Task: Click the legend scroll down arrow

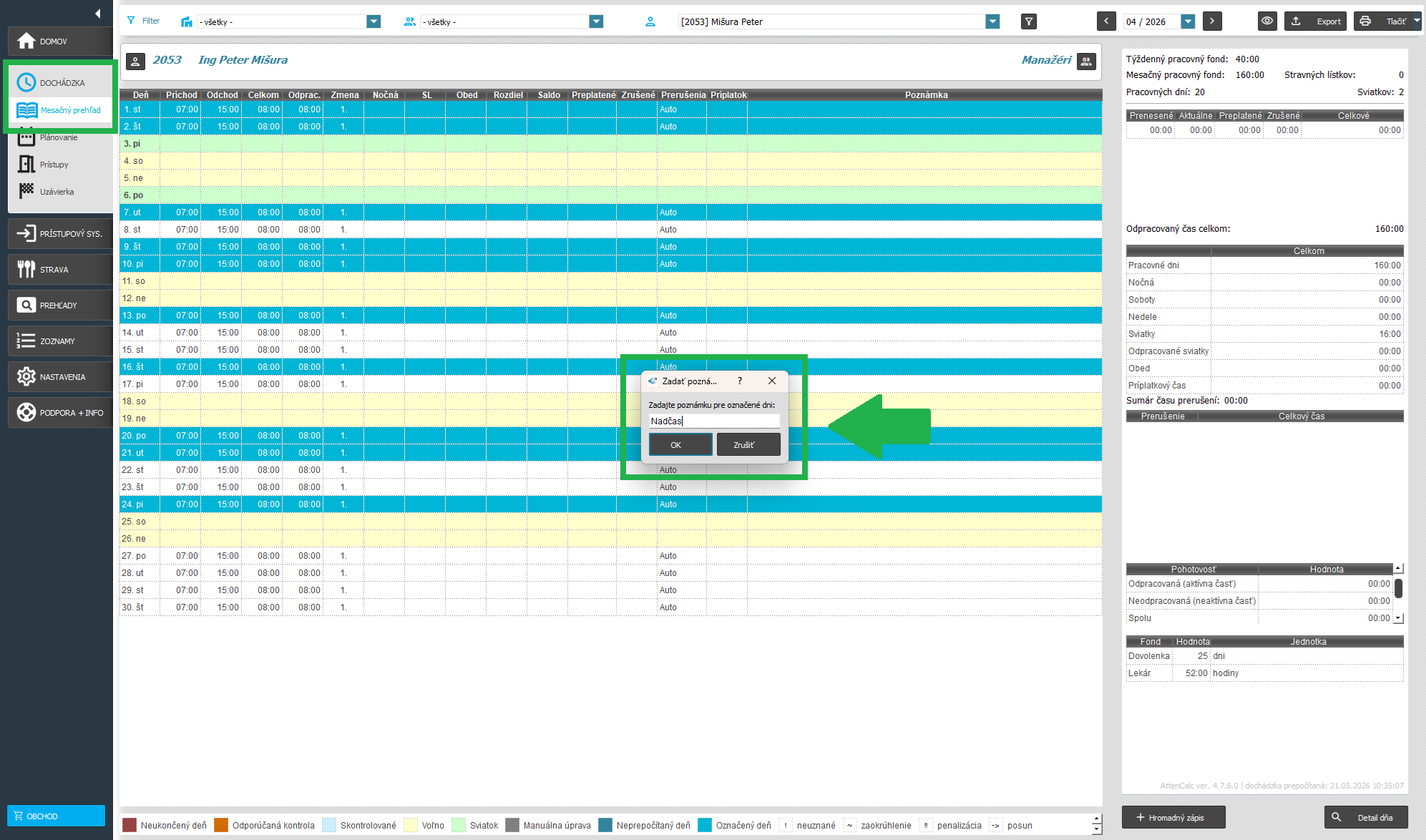Action: tap(1096, 829)
